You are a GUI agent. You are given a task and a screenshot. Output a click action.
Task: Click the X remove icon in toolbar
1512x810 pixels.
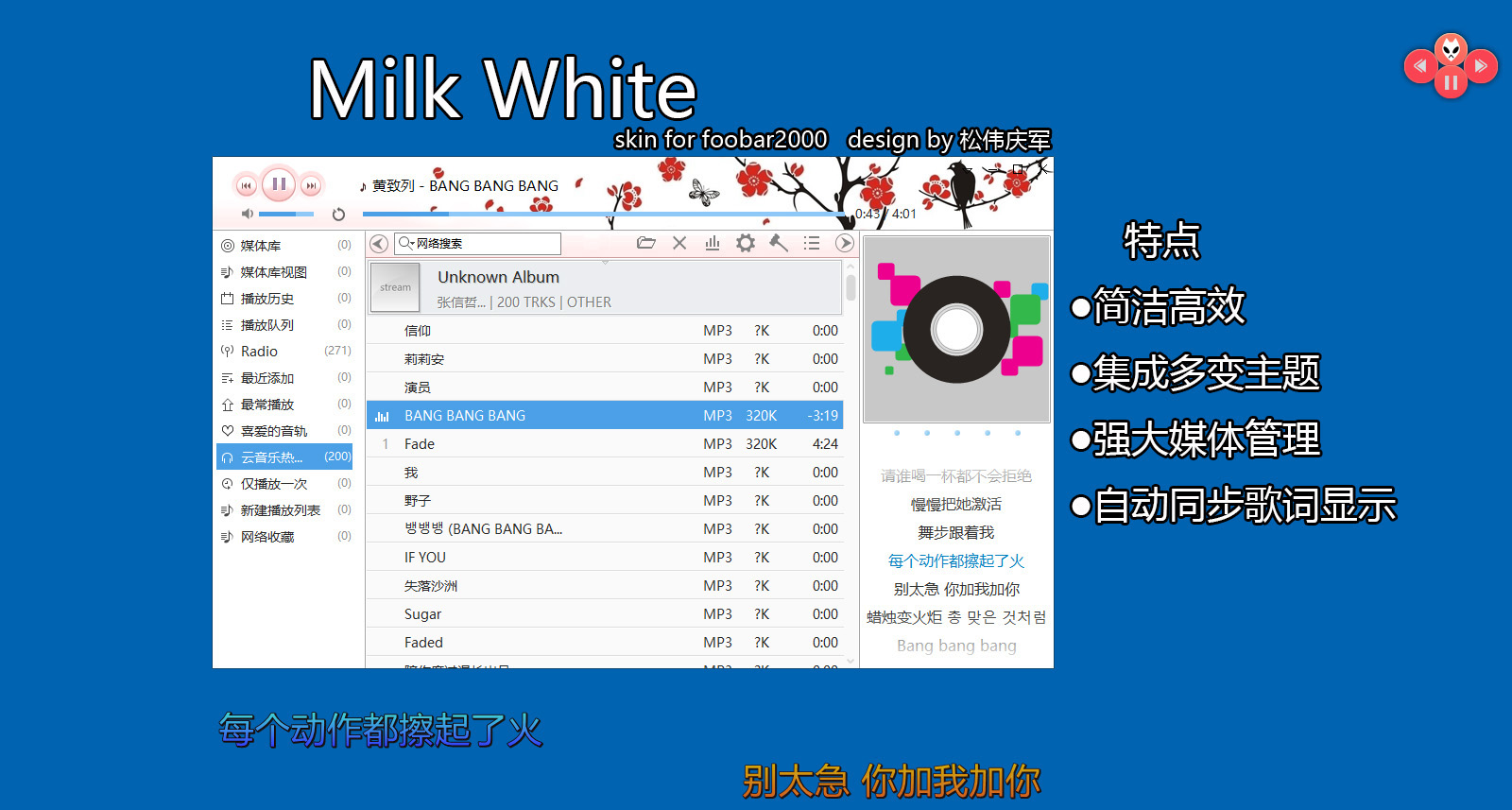pos(679,243)
